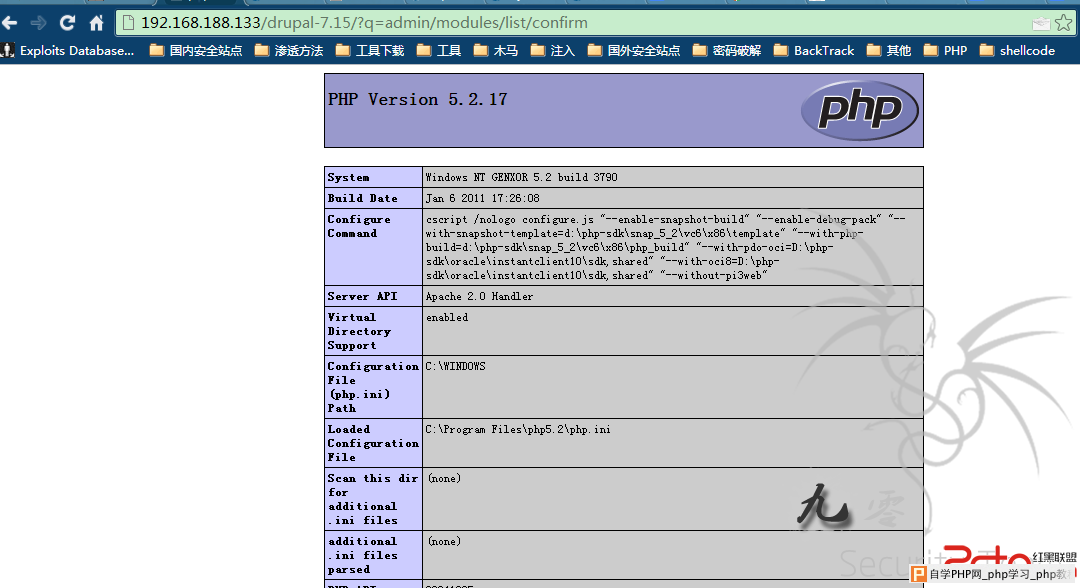
Task: Open the 其他 bookmark folder
Action: (889, 50)
